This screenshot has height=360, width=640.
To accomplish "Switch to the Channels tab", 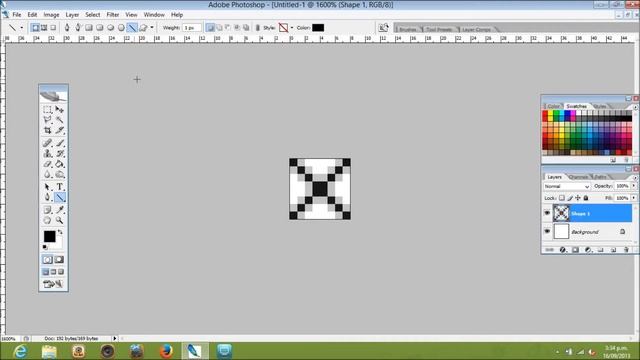I will coord(578,177).
